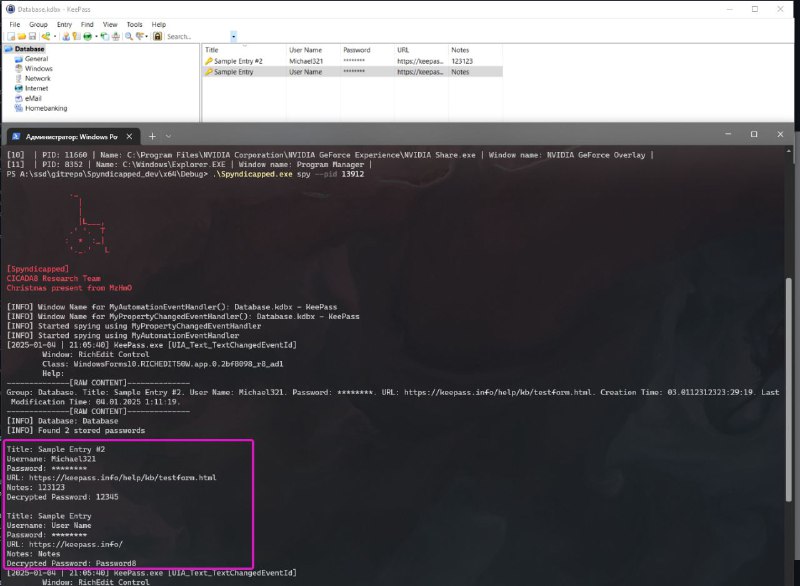Click the PowerShell icon on the terminal tab
The height and width of the screenshot is (586, 800).
tap(16, 137)
